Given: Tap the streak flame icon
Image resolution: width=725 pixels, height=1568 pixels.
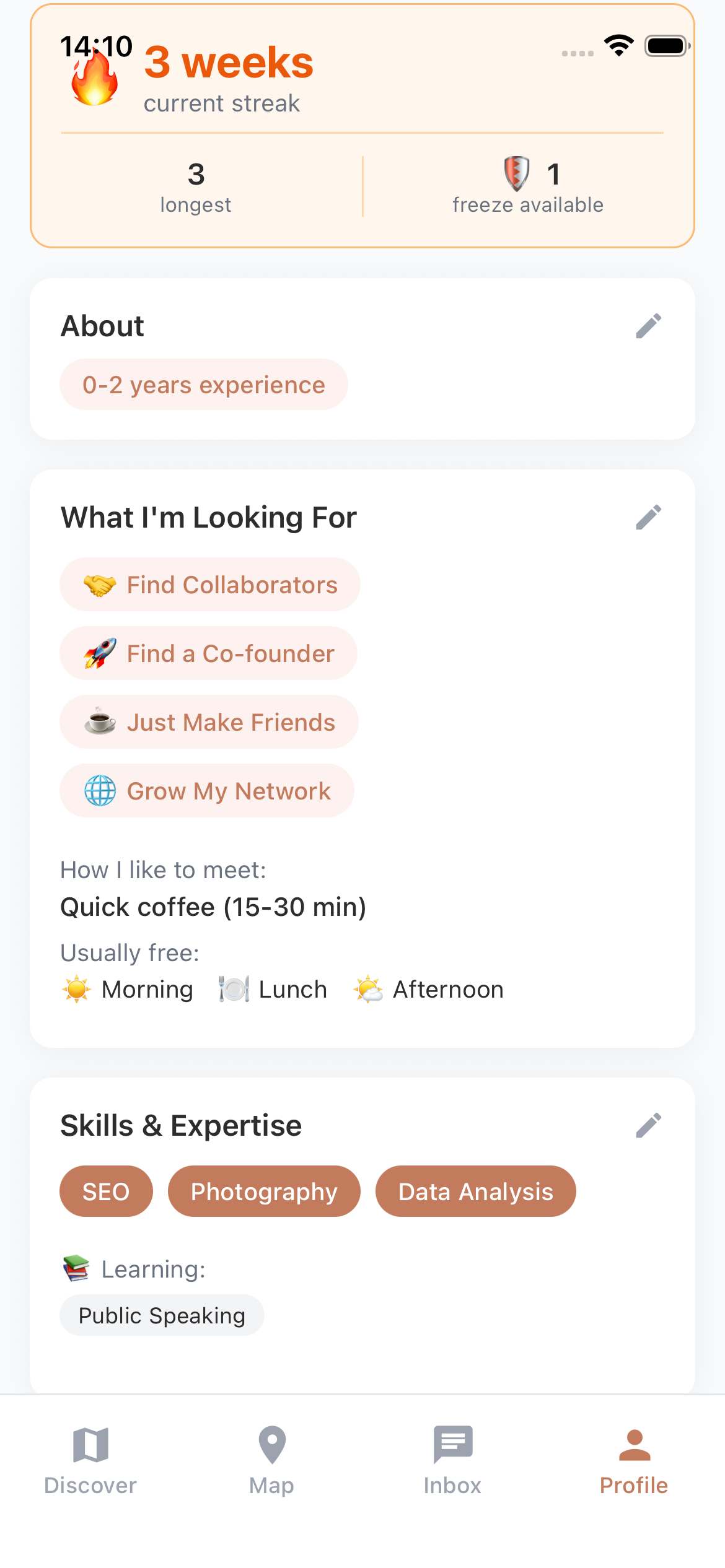Looking at the screenshot, I should (x=95, y=81).
